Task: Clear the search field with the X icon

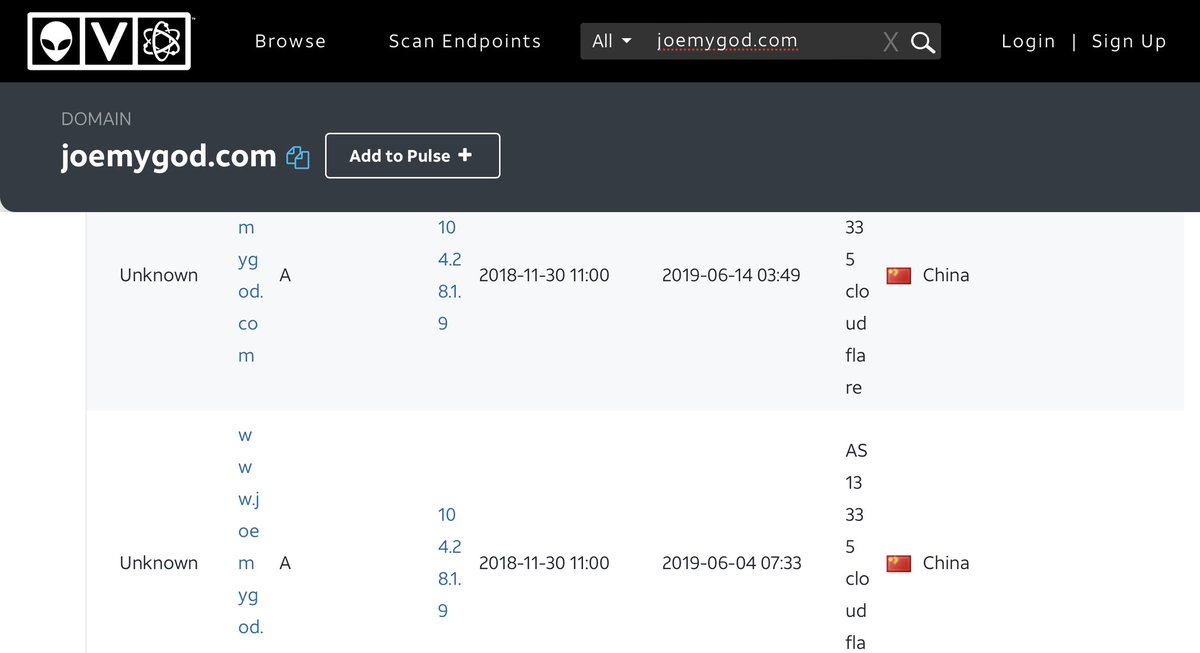Action: pos(890,42)
